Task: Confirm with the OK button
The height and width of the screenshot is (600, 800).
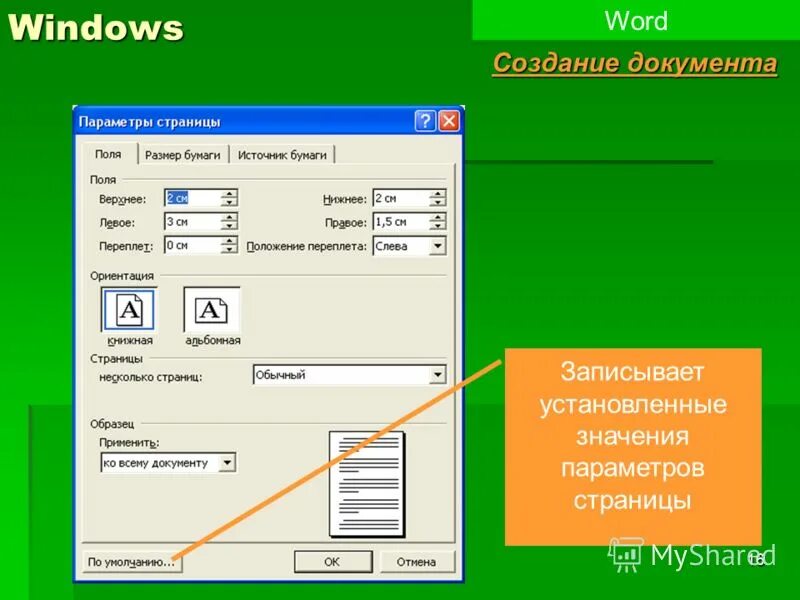Action: coord(333,562)
